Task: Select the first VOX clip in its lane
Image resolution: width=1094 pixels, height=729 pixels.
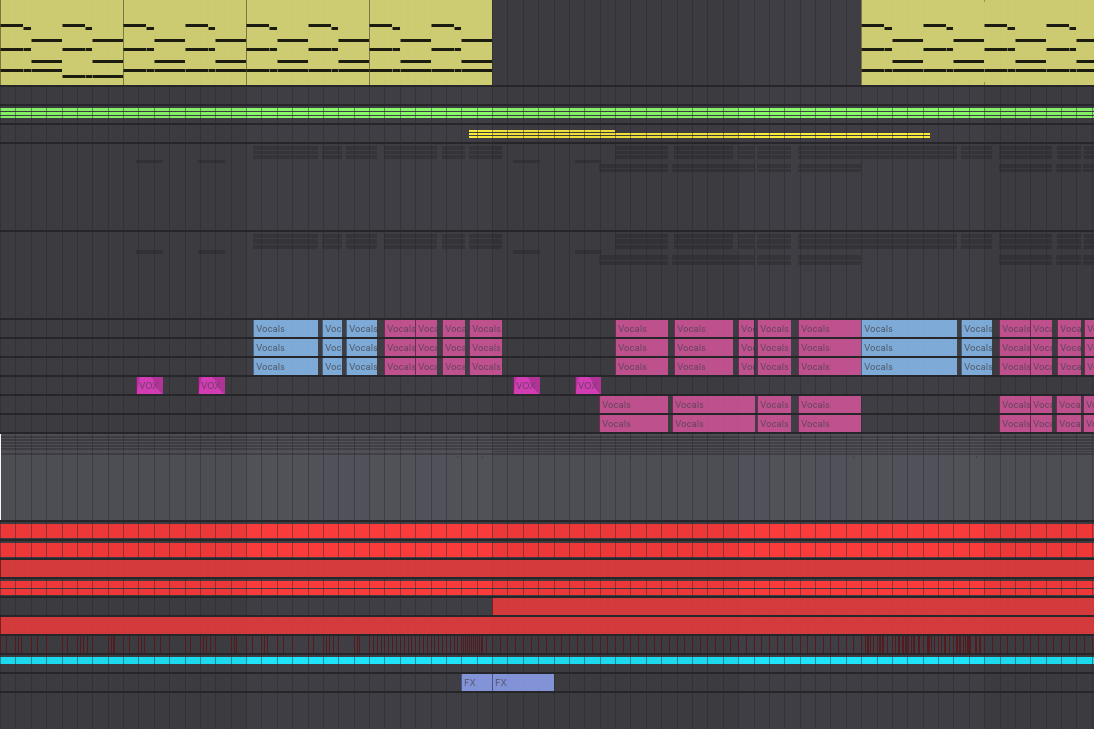Action: point(150,385)
